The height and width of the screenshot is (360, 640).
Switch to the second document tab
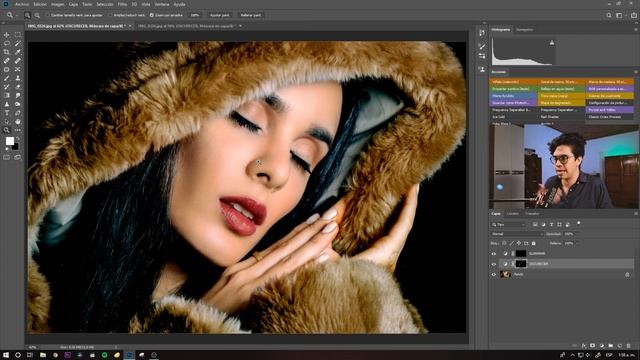click(x=188, y=26)
